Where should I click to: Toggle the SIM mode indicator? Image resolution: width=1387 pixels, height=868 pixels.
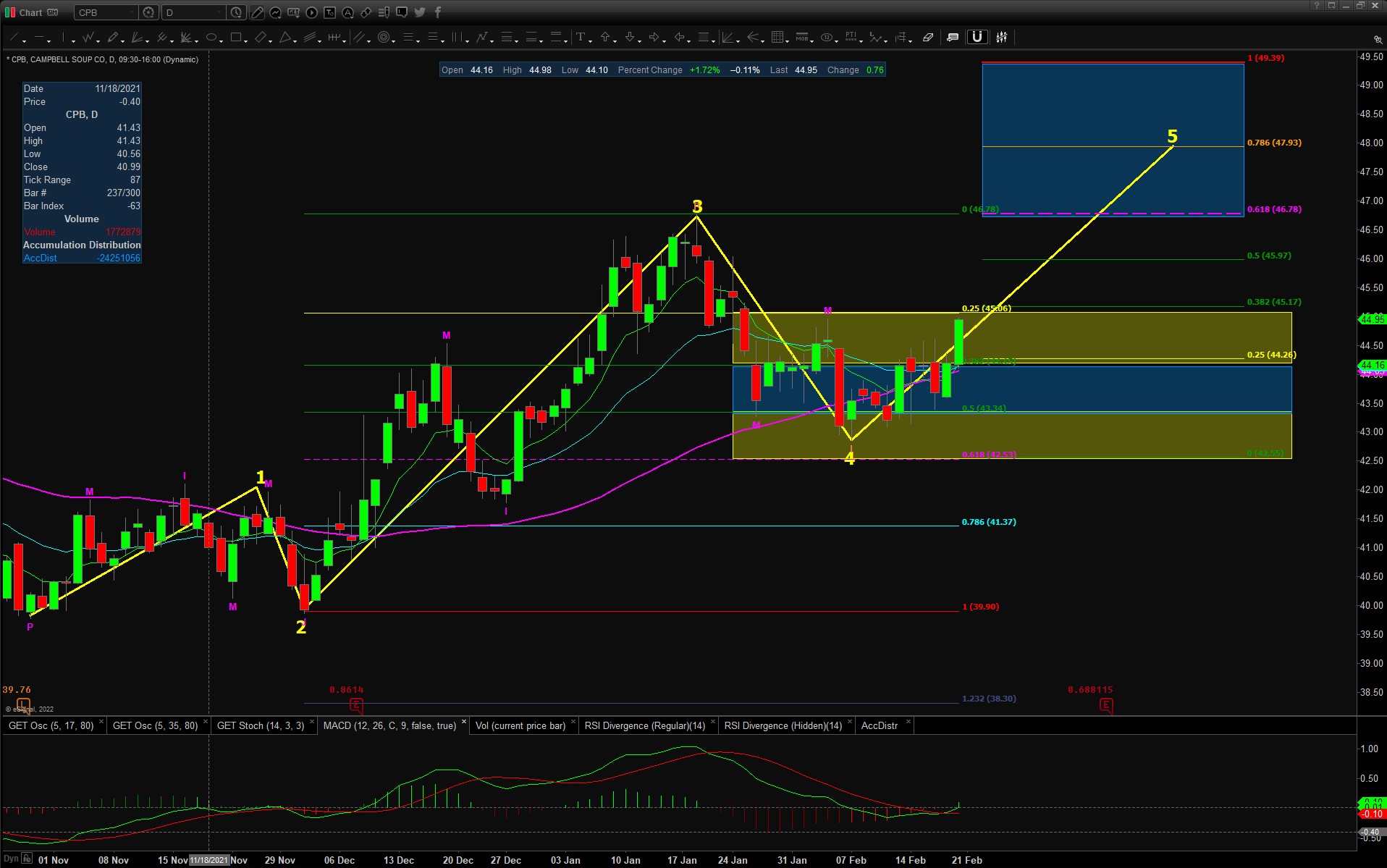53,12
